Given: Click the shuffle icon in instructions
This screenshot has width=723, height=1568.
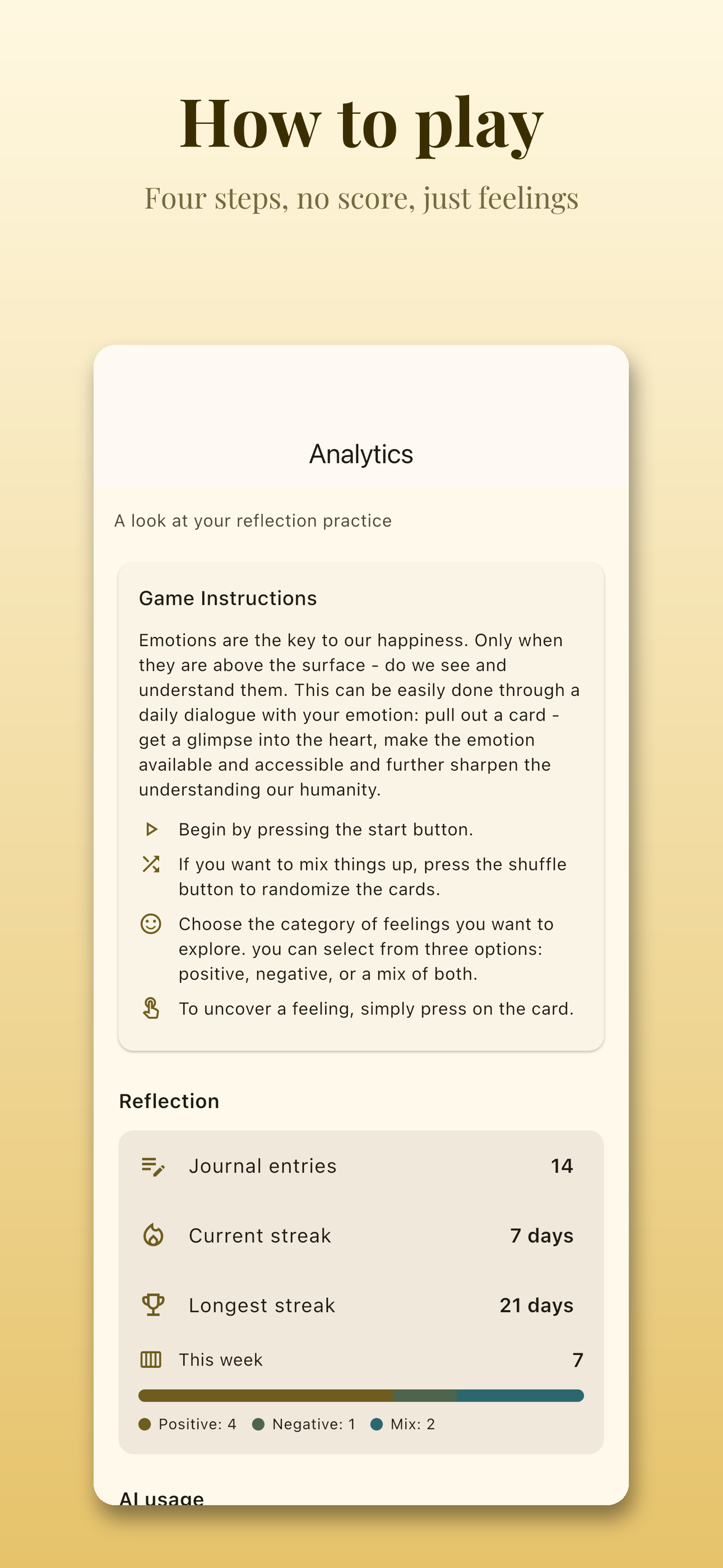Looking at the screenshot, I should [x=151, y=864].
